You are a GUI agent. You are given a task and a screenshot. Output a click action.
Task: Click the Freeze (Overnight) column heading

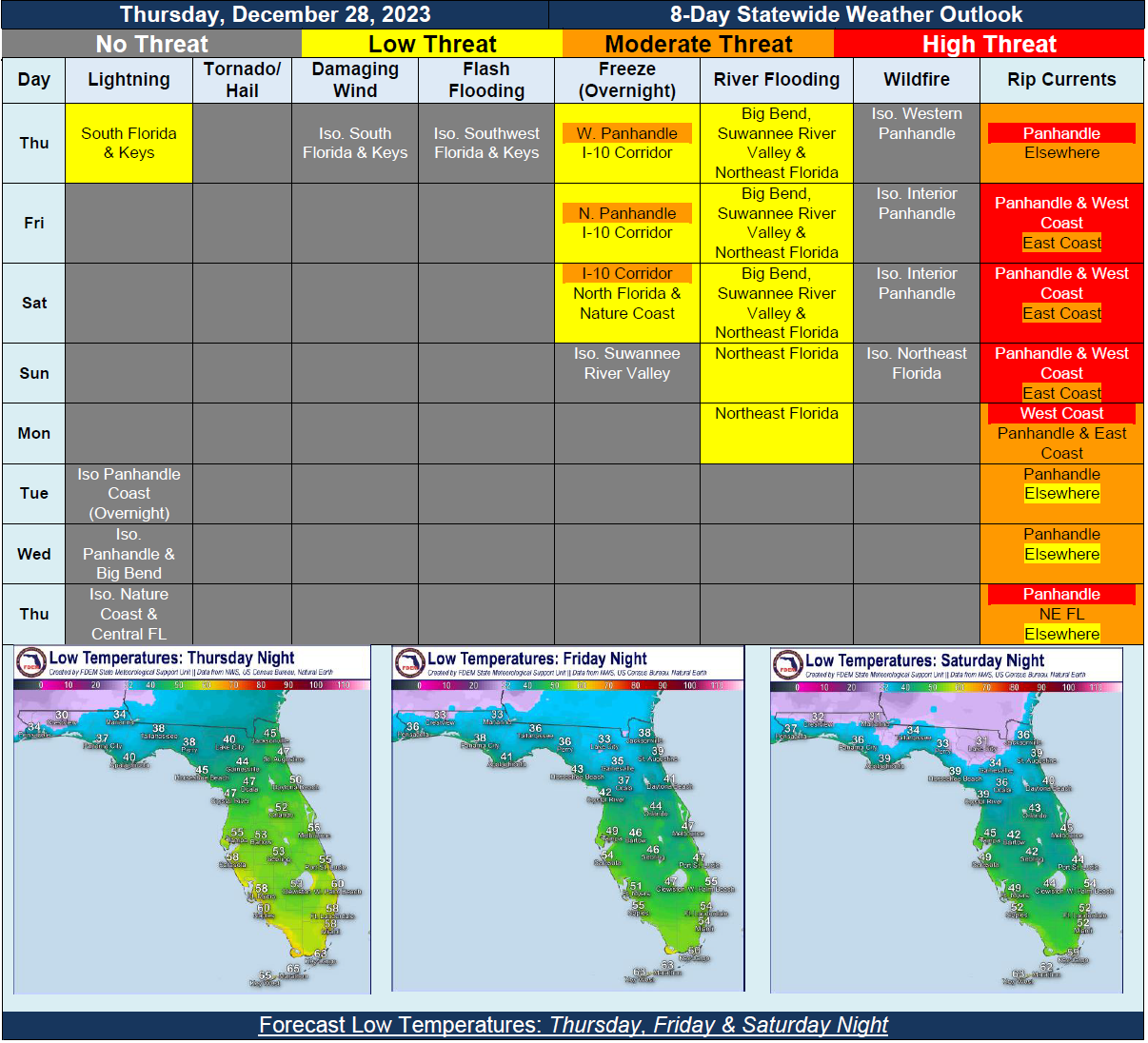pos(627,80)
